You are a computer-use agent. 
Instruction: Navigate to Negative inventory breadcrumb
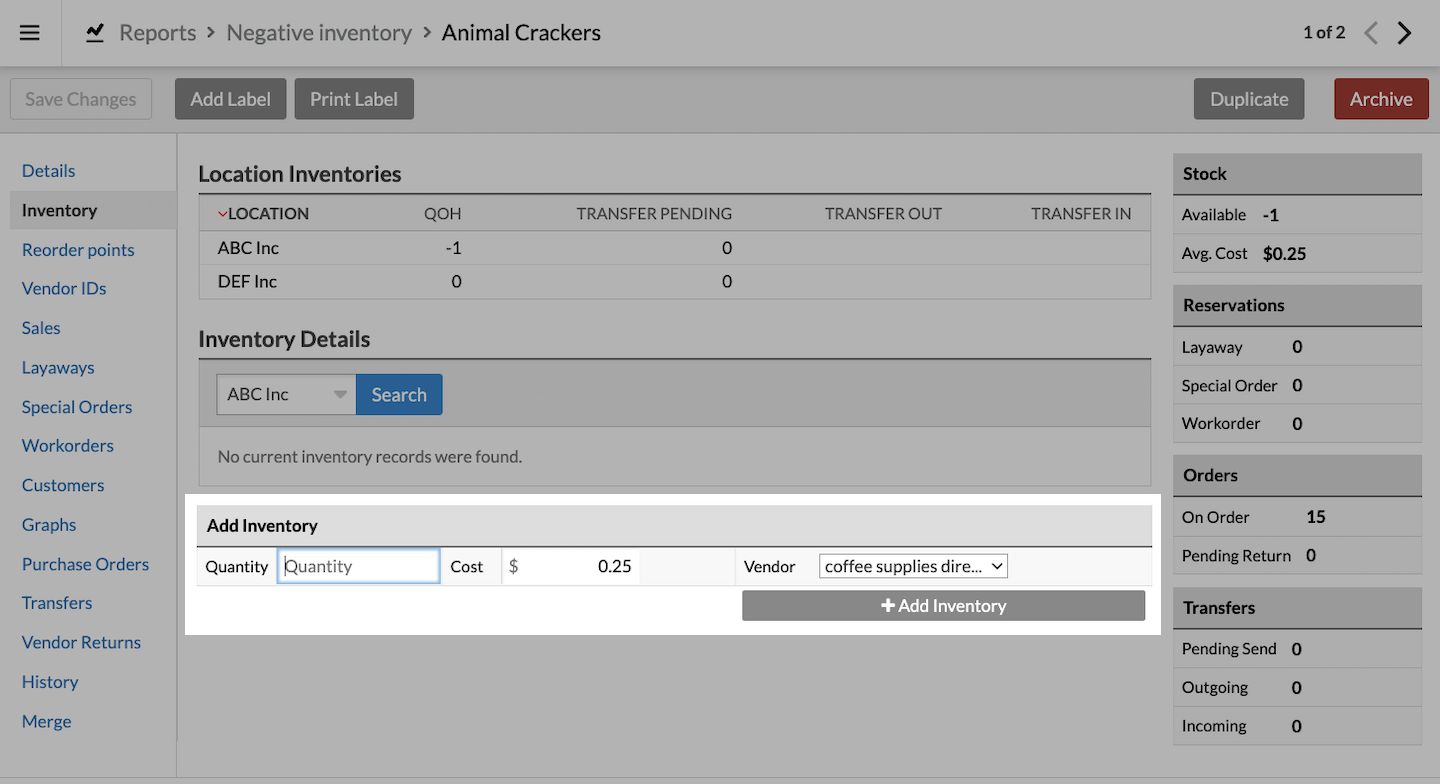click(x=319, y=33)
